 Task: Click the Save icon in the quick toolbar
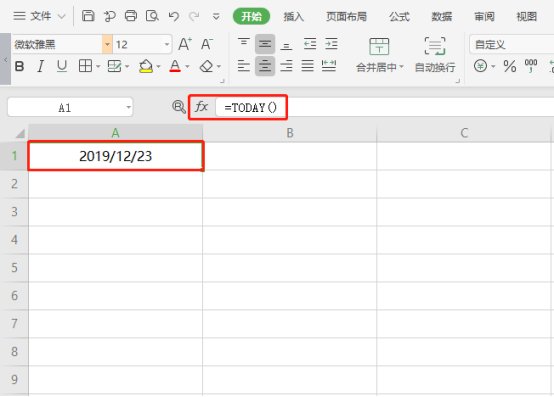pos(88,16)
